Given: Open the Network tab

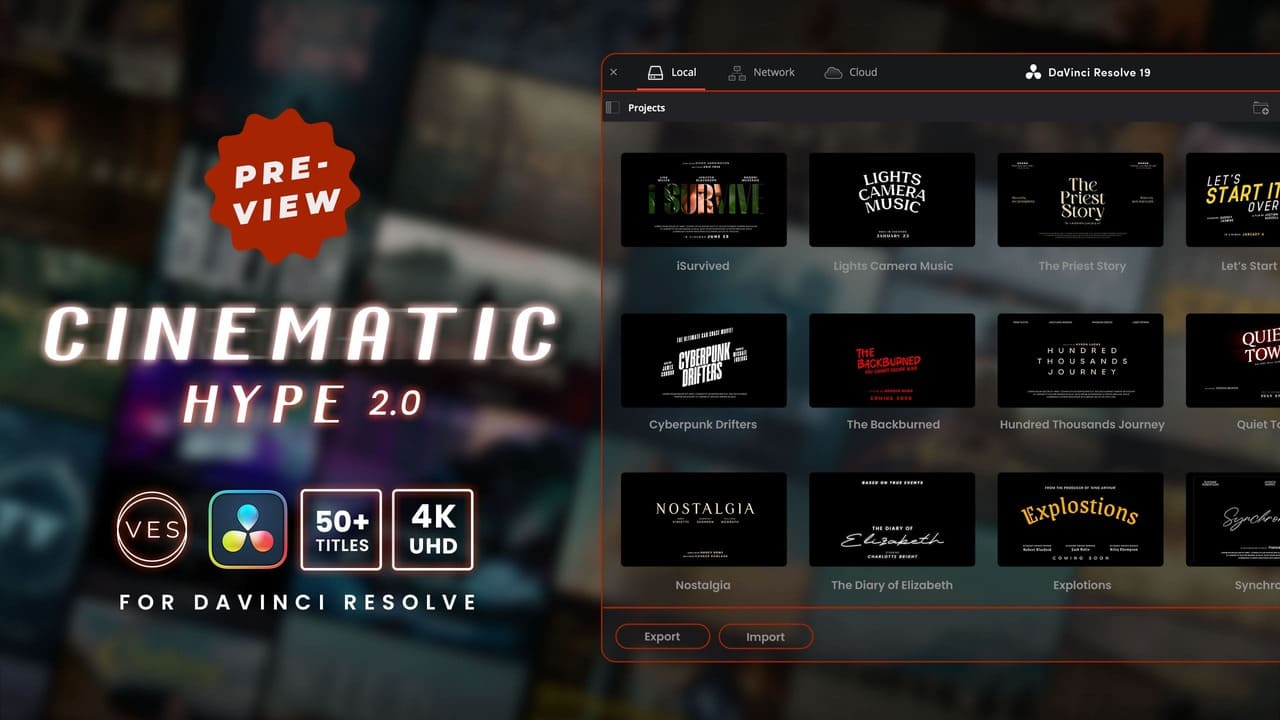Looking at the screenshot, I should 761,72.
